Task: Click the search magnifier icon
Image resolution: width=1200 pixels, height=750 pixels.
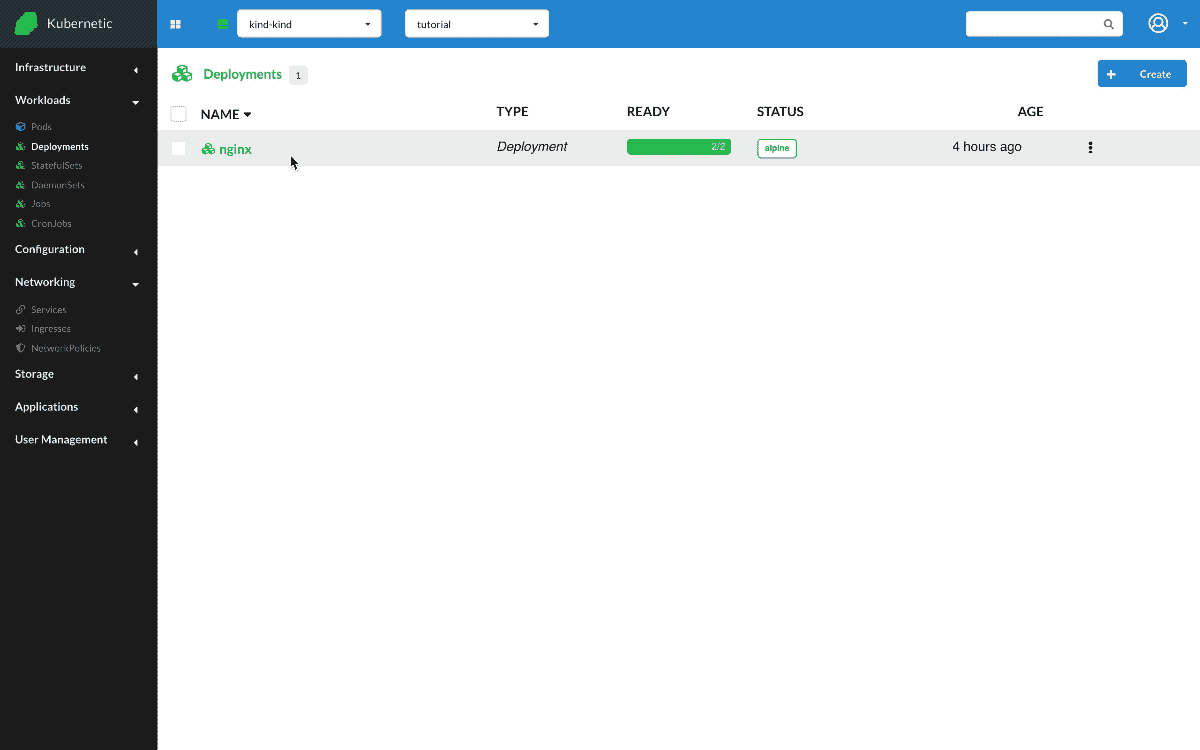Action: tap(1108, 24)
